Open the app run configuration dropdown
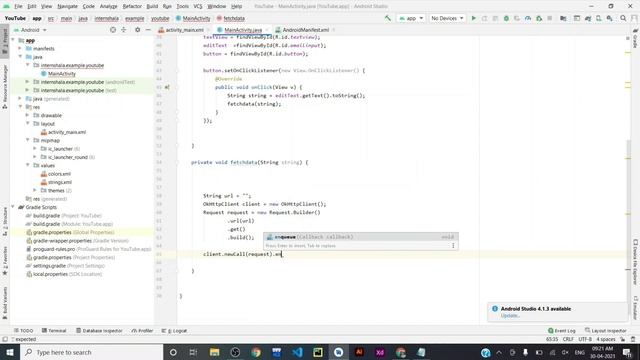This screenshot has width=640, height=360. click(x=411, y=18)
